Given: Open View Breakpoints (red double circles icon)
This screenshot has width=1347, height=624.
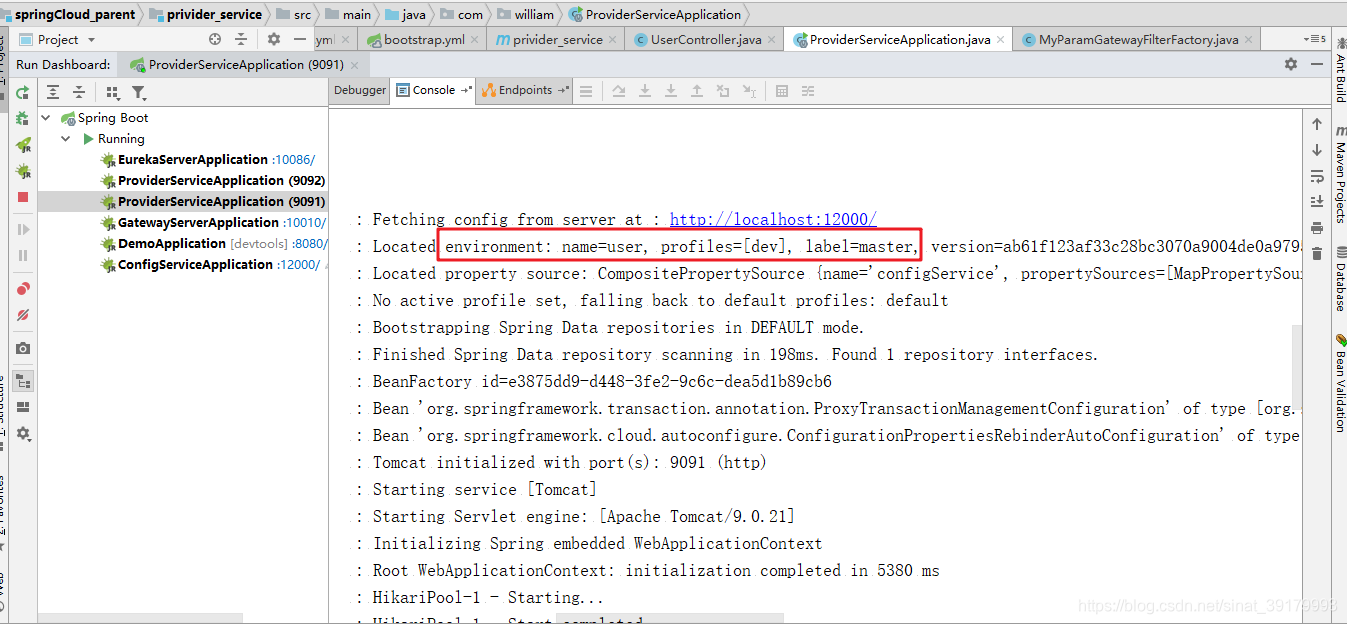Looking at the screenshot, I should [x=23, y=289].
